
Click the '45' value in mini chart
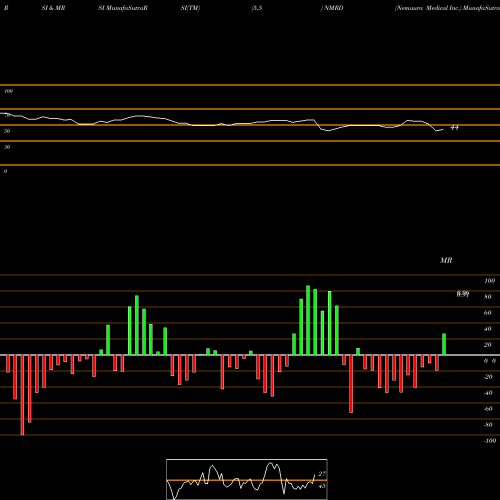pos(322,486)
